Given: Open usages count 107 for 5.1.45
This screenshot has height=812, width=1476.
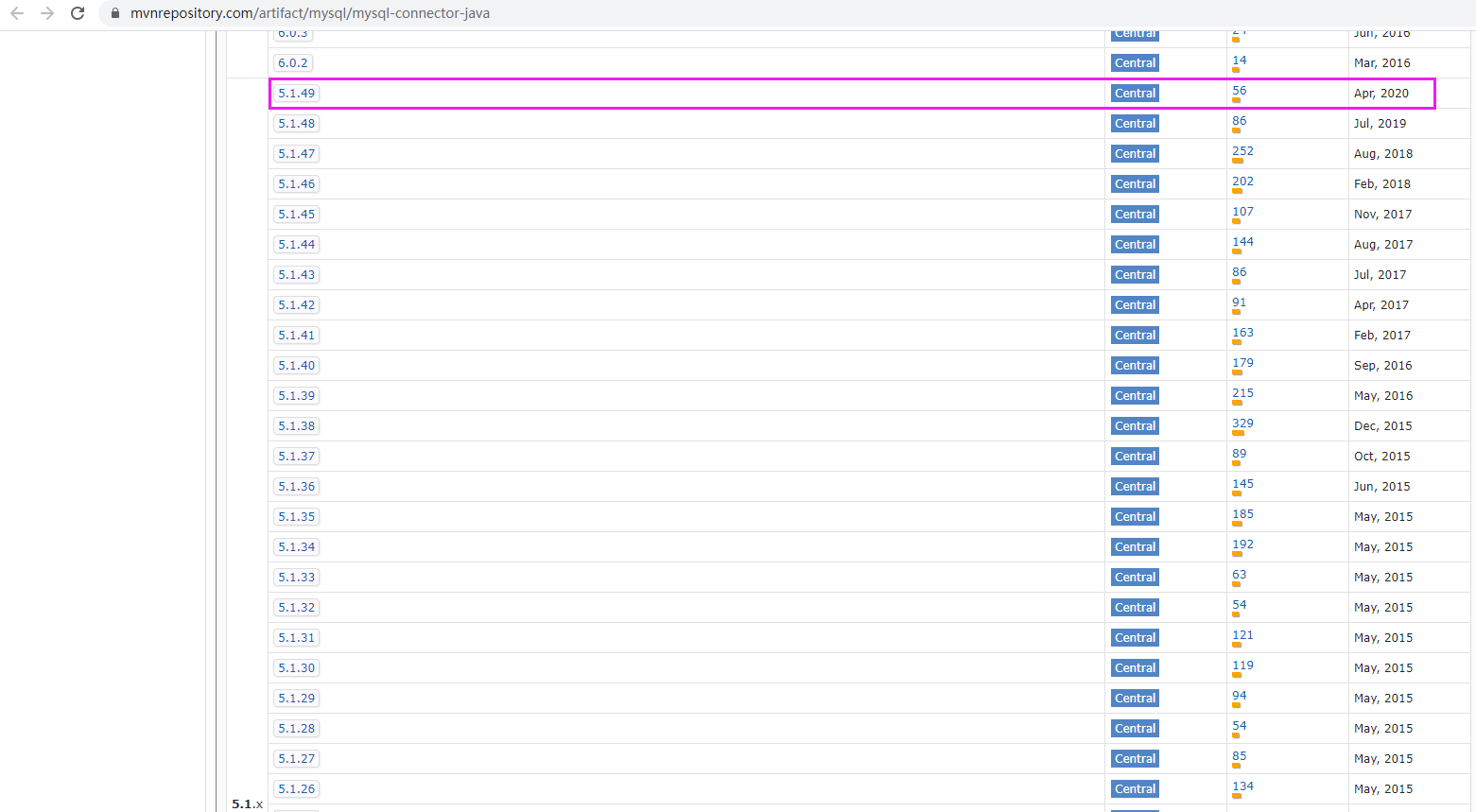Looking at the screenshot, I should [1242, 212].
